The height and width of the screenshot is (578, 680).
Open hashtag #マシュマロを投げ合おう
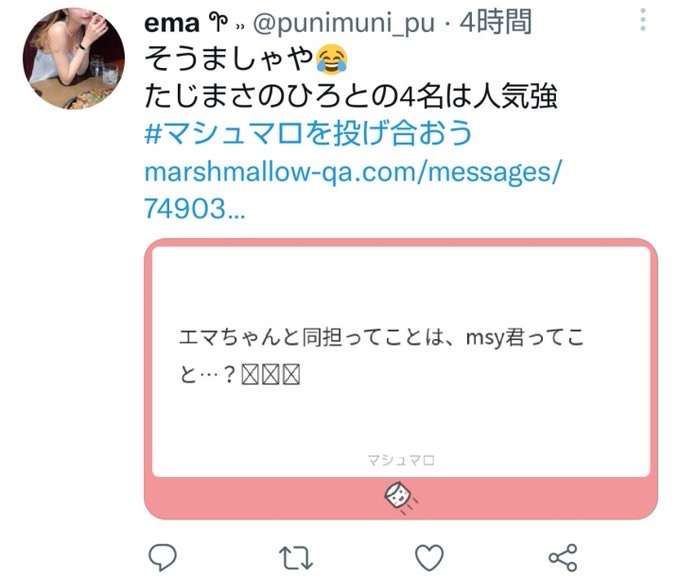tap(308, 133)
